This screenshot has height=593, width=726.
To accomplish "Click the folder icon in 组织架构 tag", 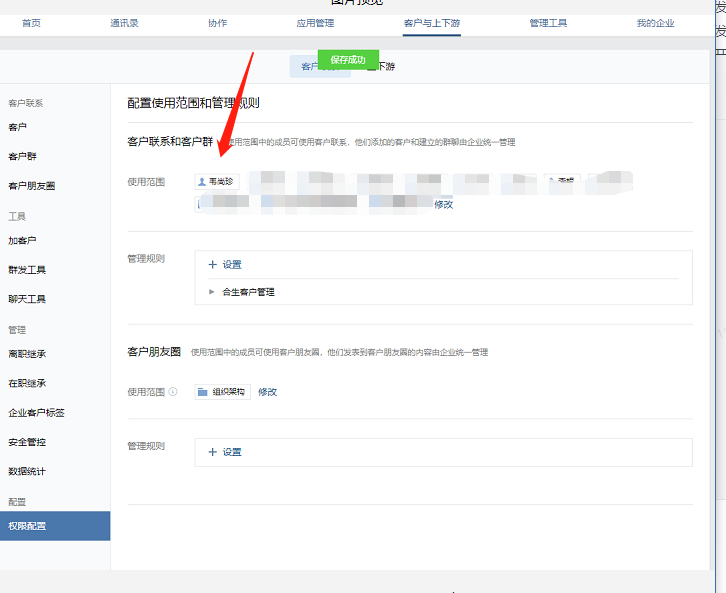I will (x=202, y=392).
